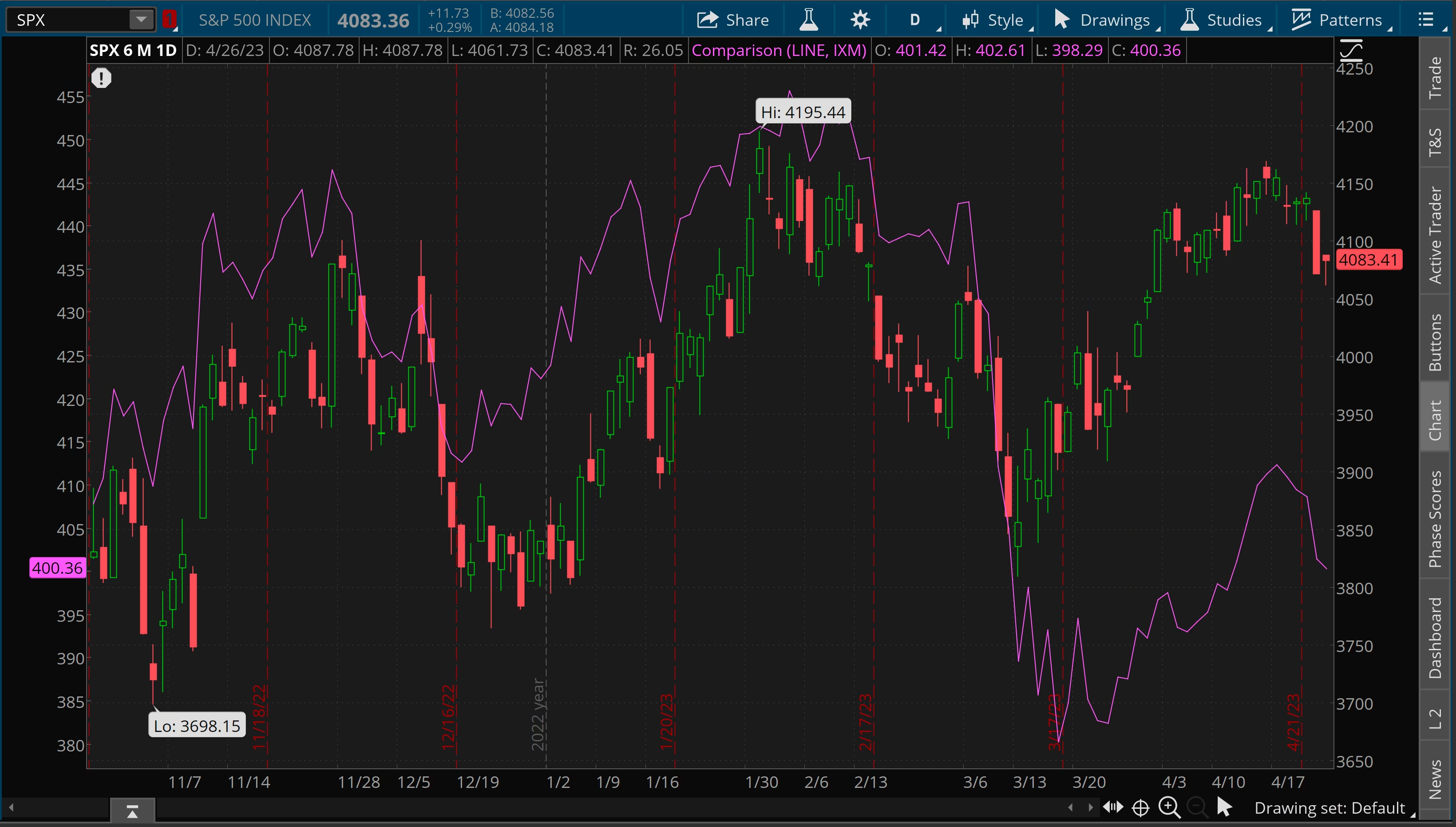The width and height of the screenshot is (1456, 827).
Task: Click the 455 left axis label
Action: [x=71, y=97]
